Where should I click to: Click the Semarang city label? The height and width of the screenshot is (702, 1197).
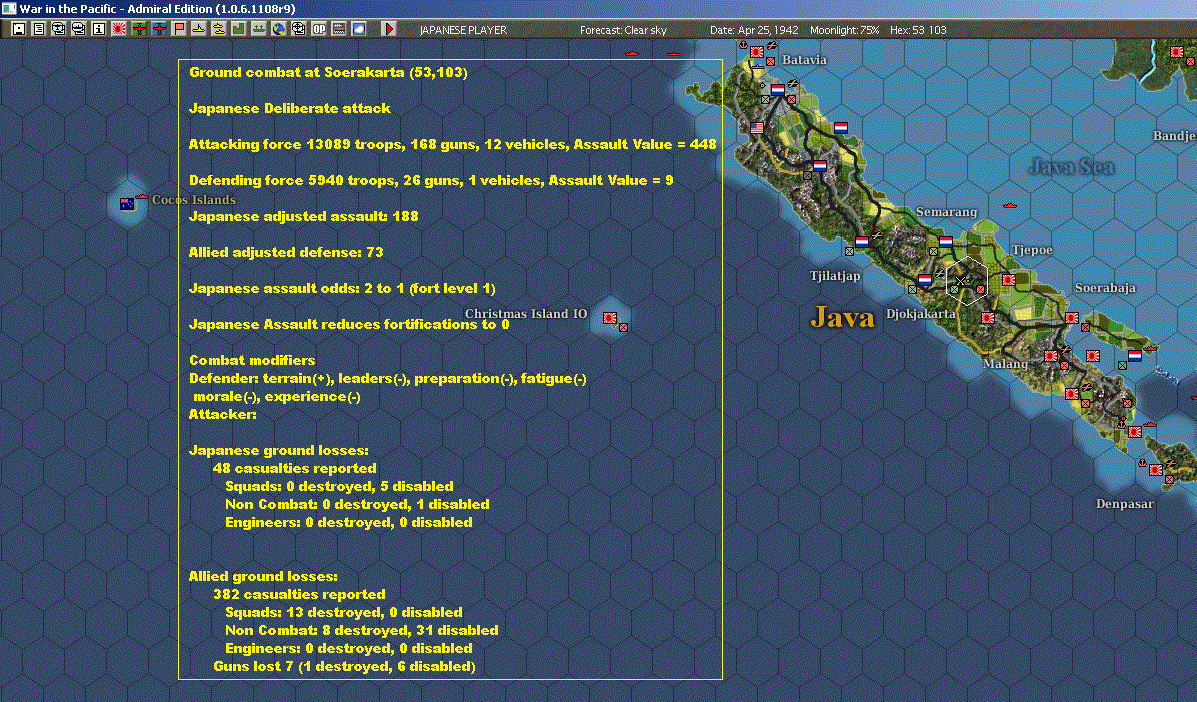coord(946,211)
